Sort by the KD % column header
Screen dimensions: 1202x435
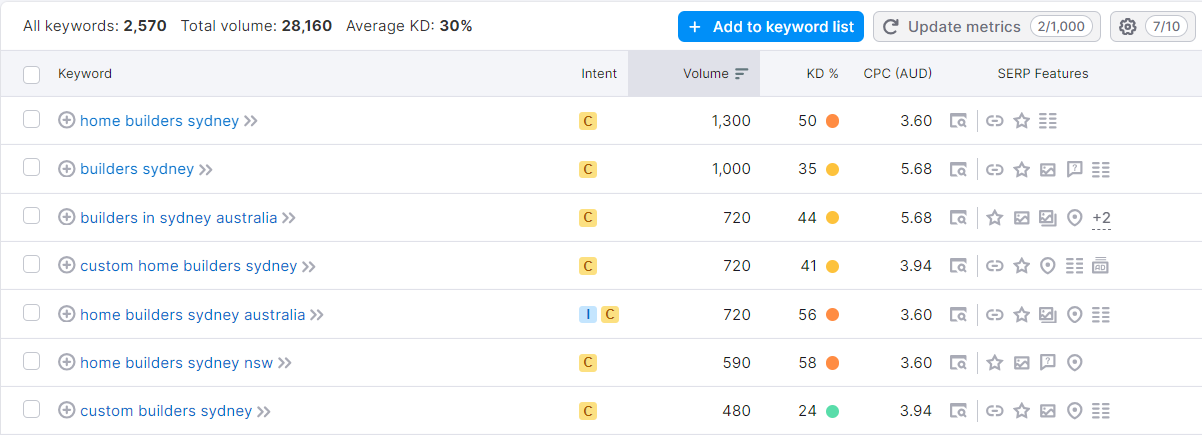click(x=822, y=73)
